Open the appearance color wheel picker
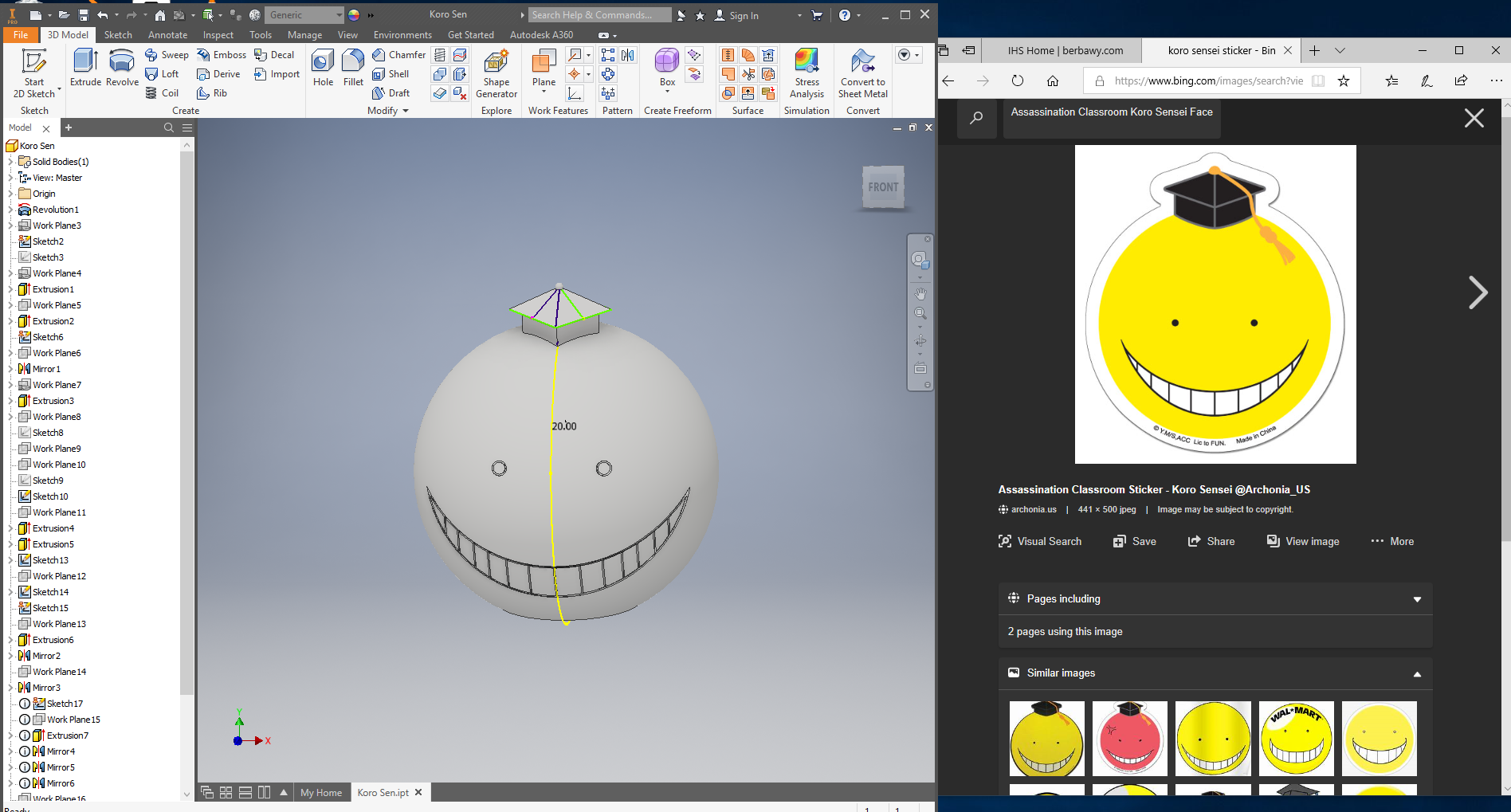The image size is (1511, 812). [354, 15]
